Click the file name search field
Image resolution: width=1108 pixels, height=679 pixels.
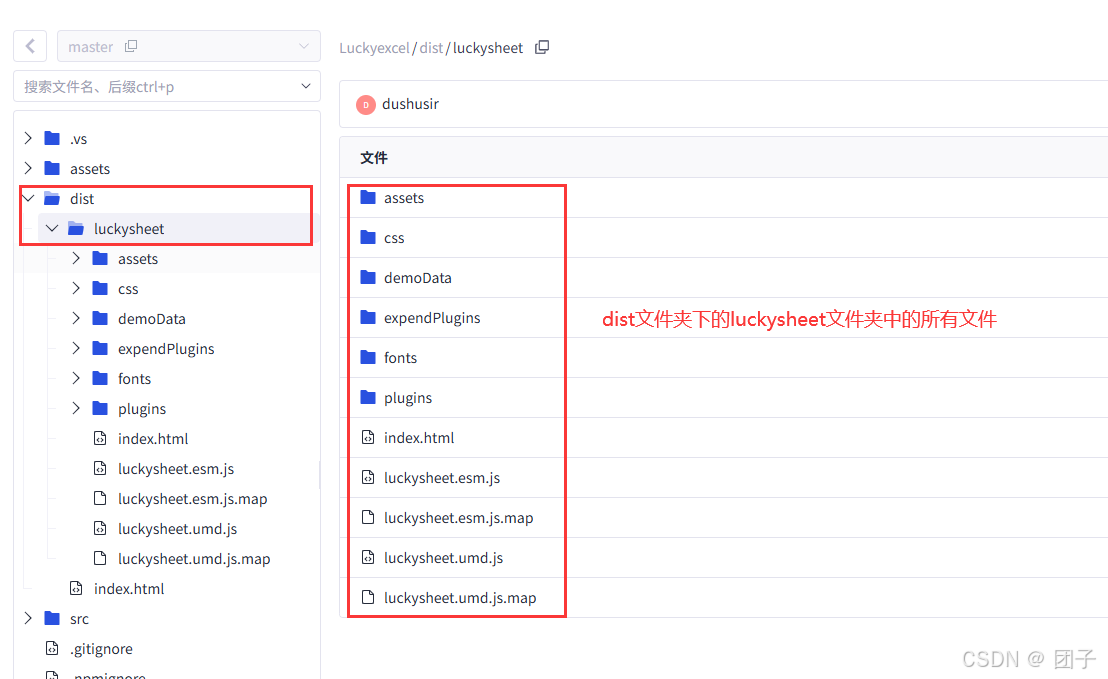(x=167, y=86)
